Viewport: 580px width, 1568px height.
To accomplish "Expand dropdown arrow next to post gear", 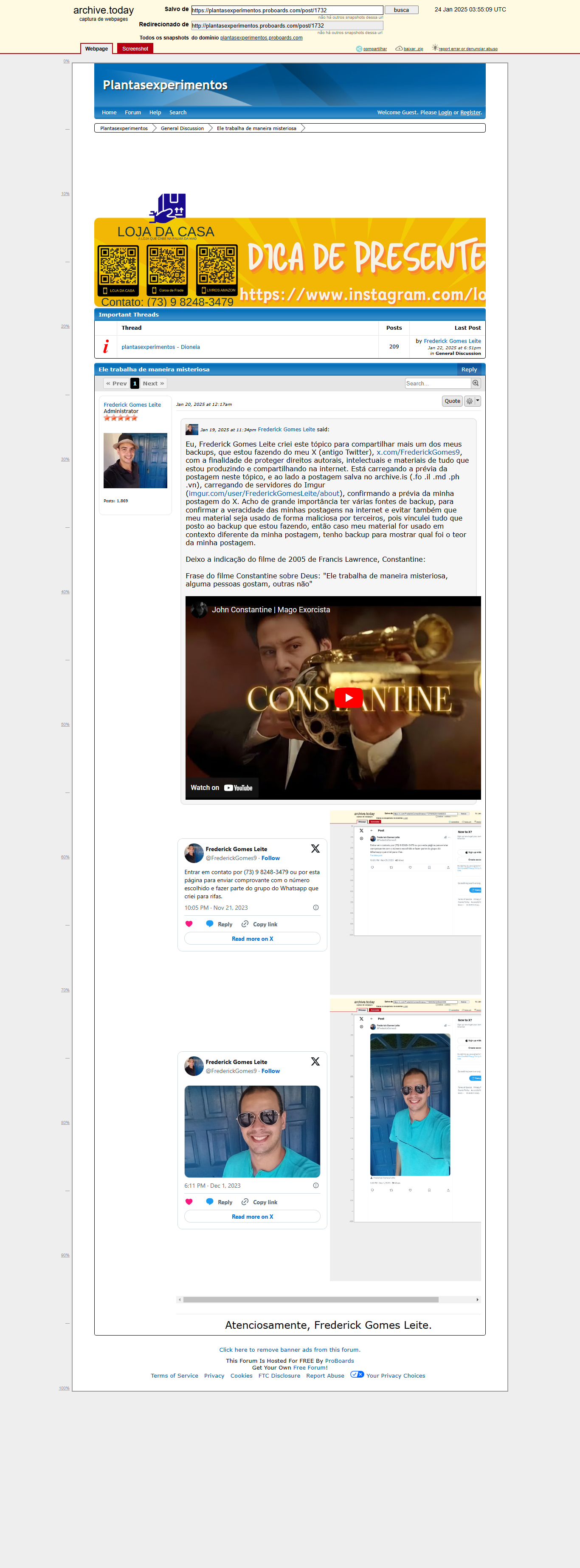I will [478, 401].
